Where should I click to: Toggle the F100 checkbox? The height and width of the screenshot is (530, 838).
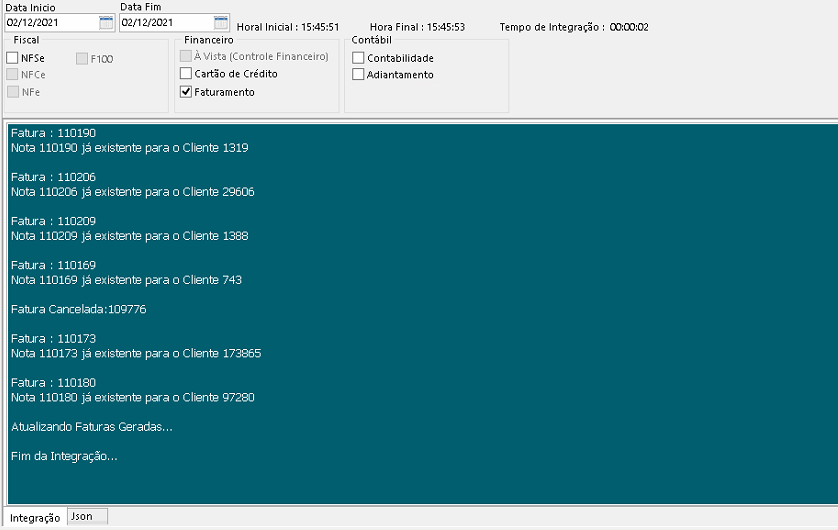coord(82,59)
